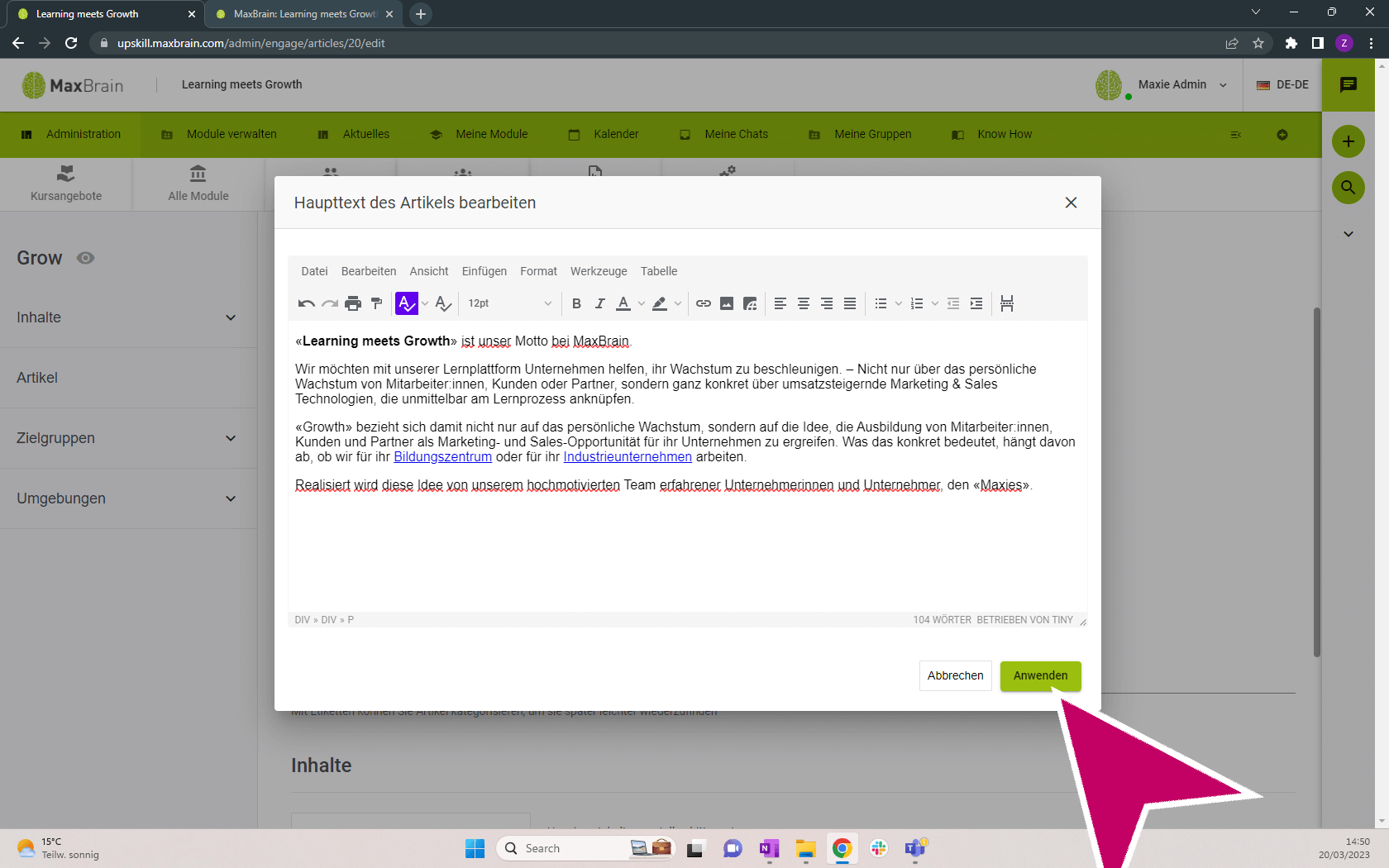Open the Datei menu

click(x=314, y=271)
